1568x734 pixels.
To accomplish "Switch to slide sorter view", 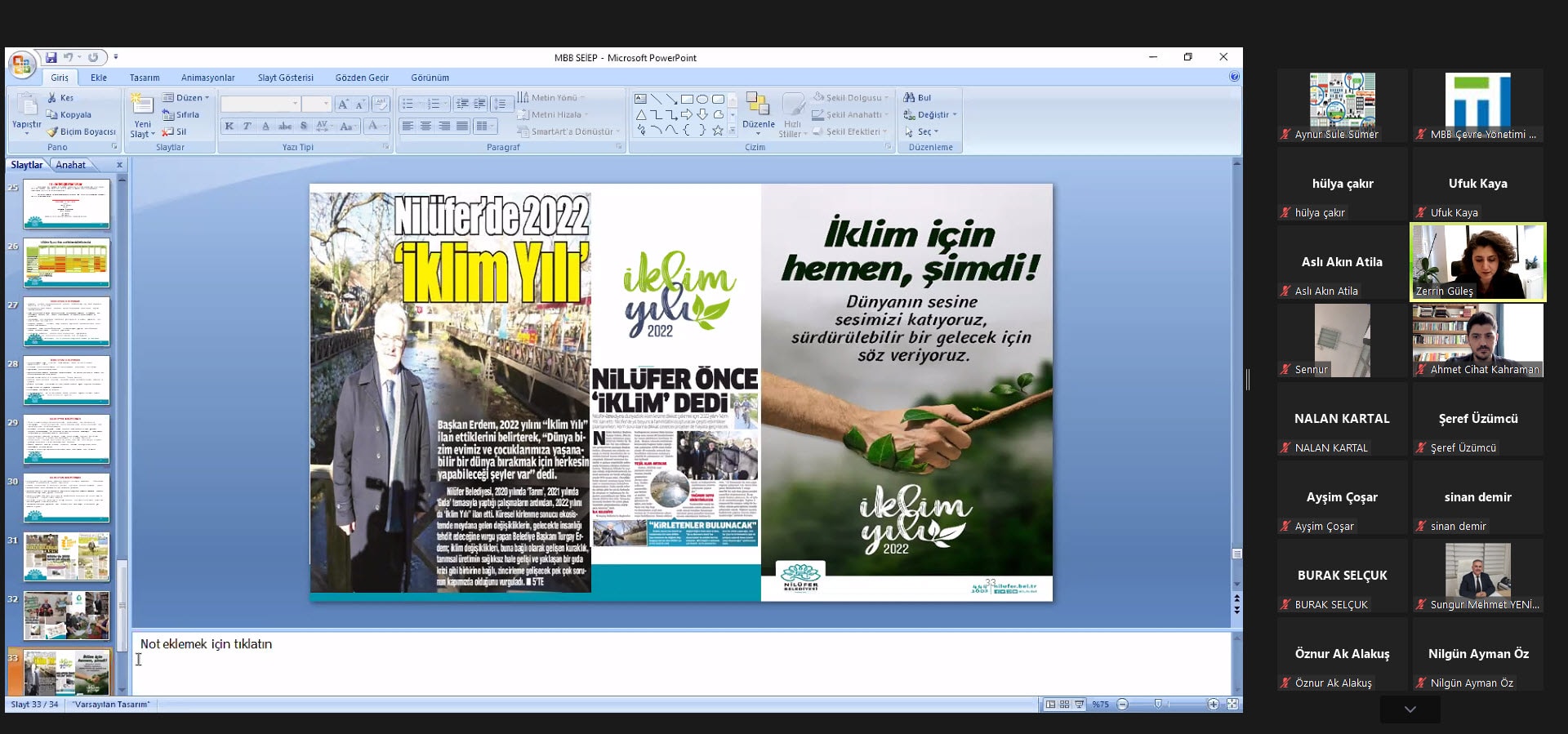I will (1065, 704).
